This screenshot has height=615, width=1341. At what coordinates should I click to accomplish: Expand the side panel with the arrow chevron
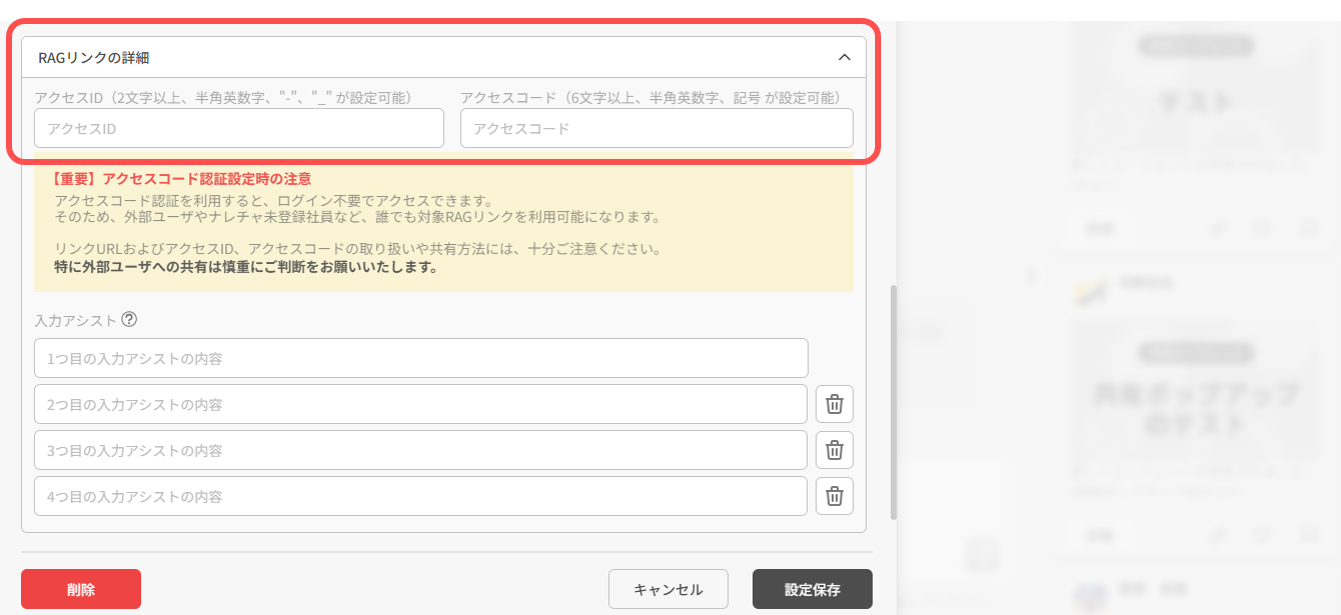pos(1031,275)
